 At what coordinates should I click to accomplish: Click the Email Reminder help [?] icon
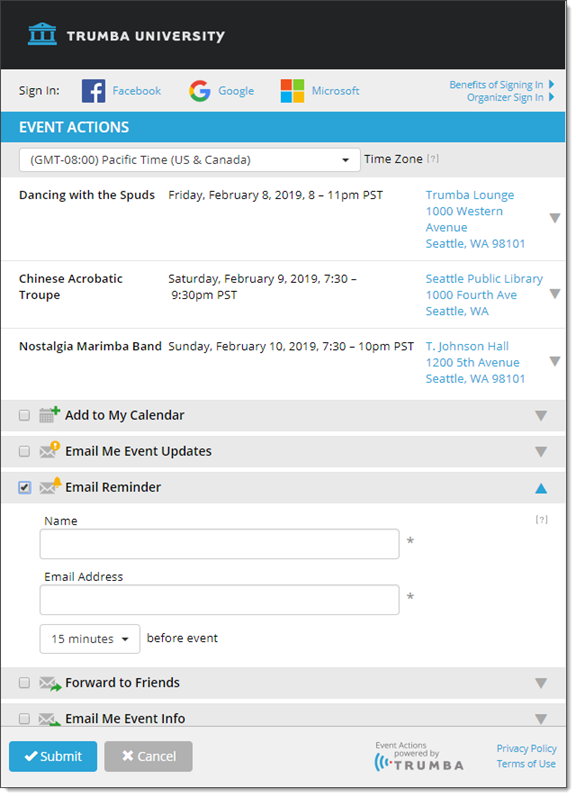tap(541, 519)
